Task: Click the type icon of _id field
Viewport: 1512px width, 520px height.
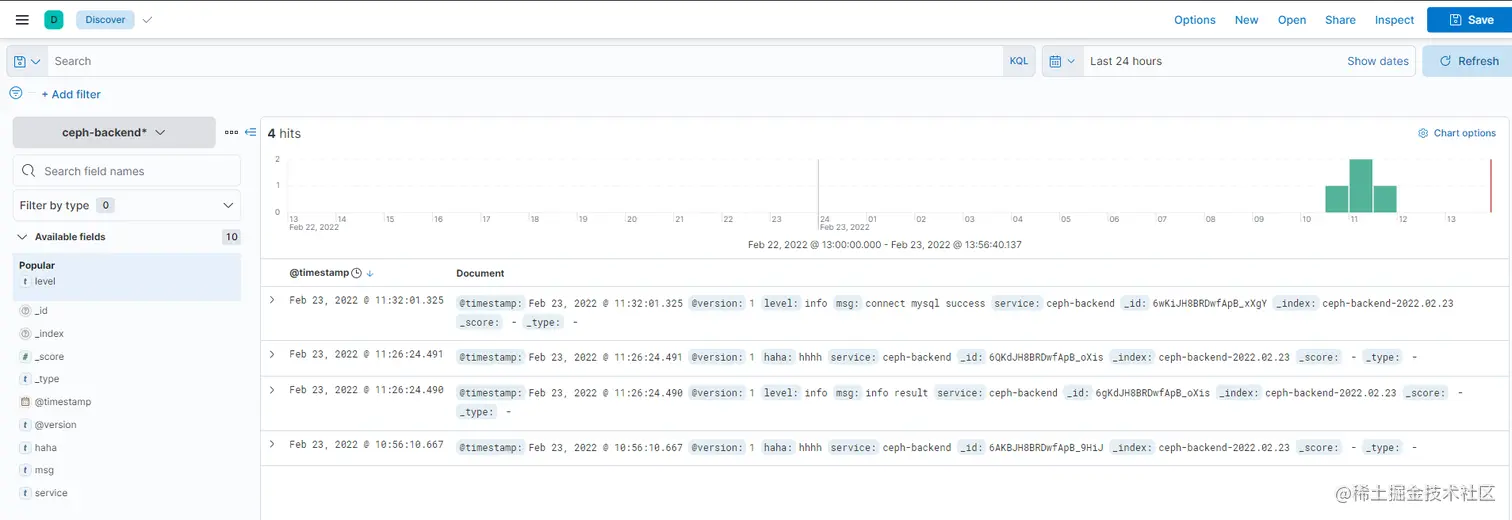Action: tap(25, 311)
